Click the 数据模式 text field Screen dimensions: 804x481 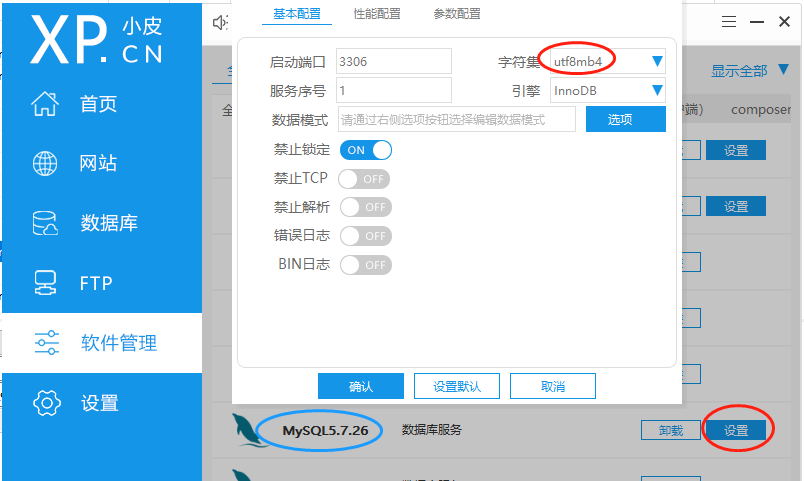coord(457,119)
